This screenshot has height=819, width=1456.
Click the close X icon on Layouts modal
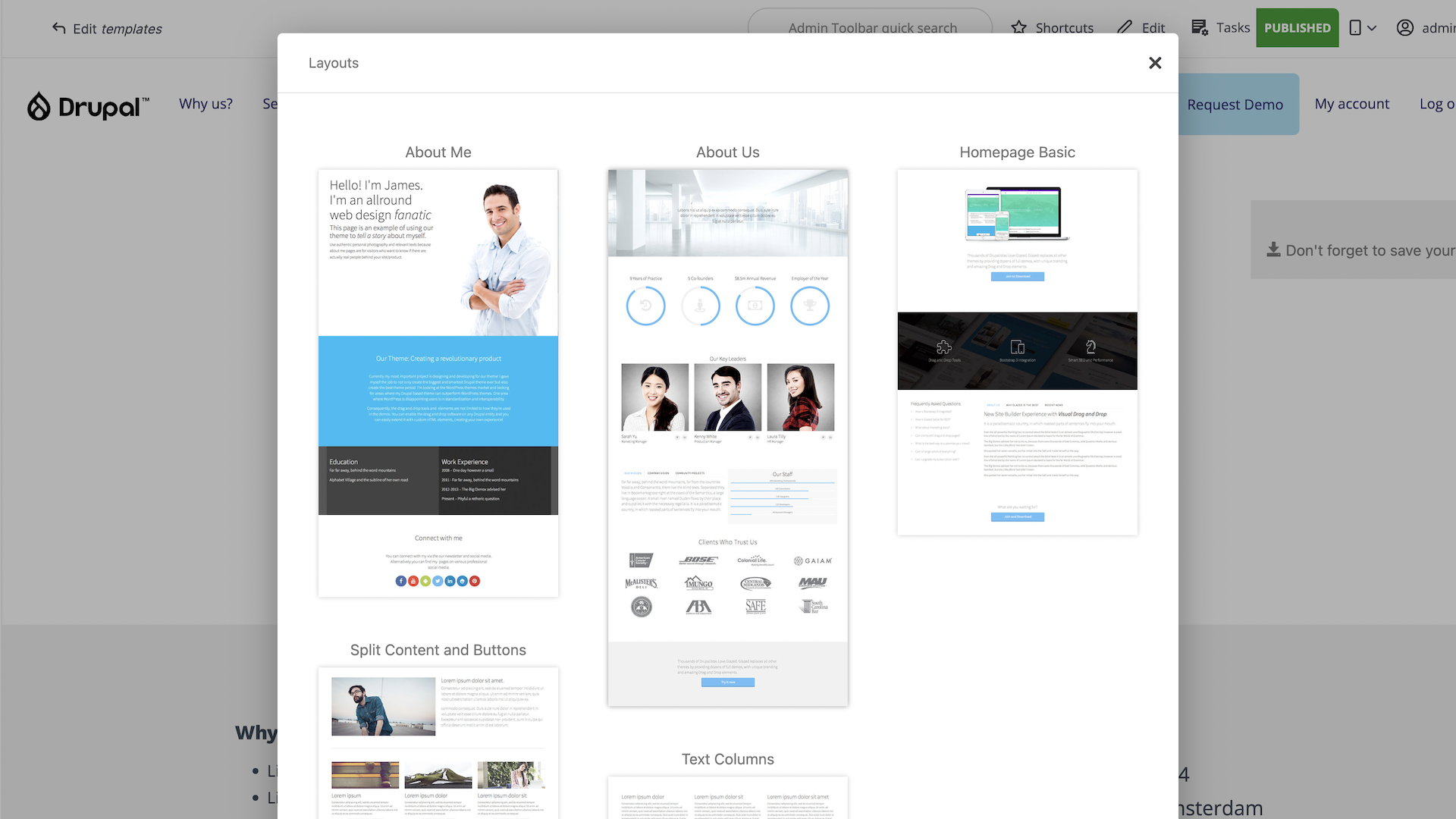coord(1155,62)
